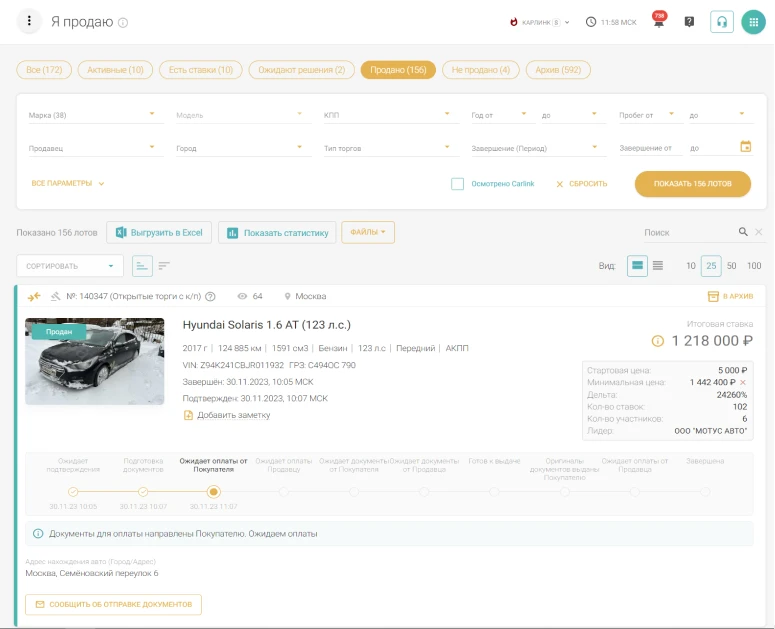Open headset support chat icon
This screenshot has height=629, width=775.
click(x=722, y=21)
